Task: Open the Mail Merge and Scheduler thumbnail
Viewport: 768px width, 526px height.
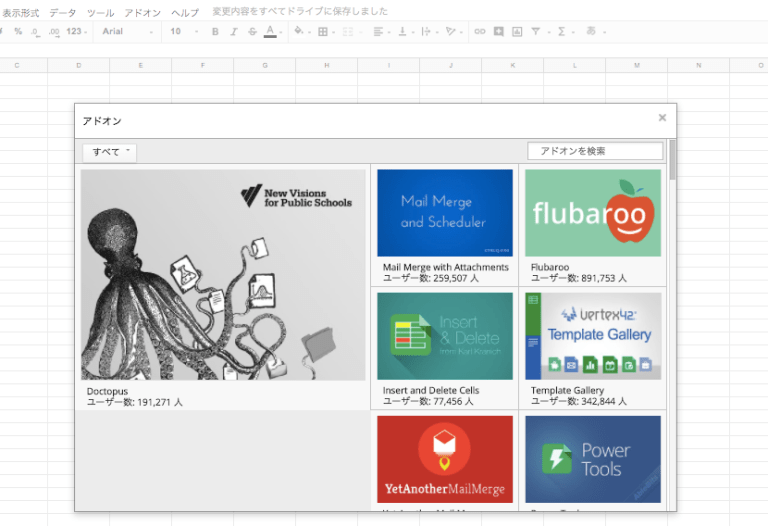Action: [x=445, y=213]
